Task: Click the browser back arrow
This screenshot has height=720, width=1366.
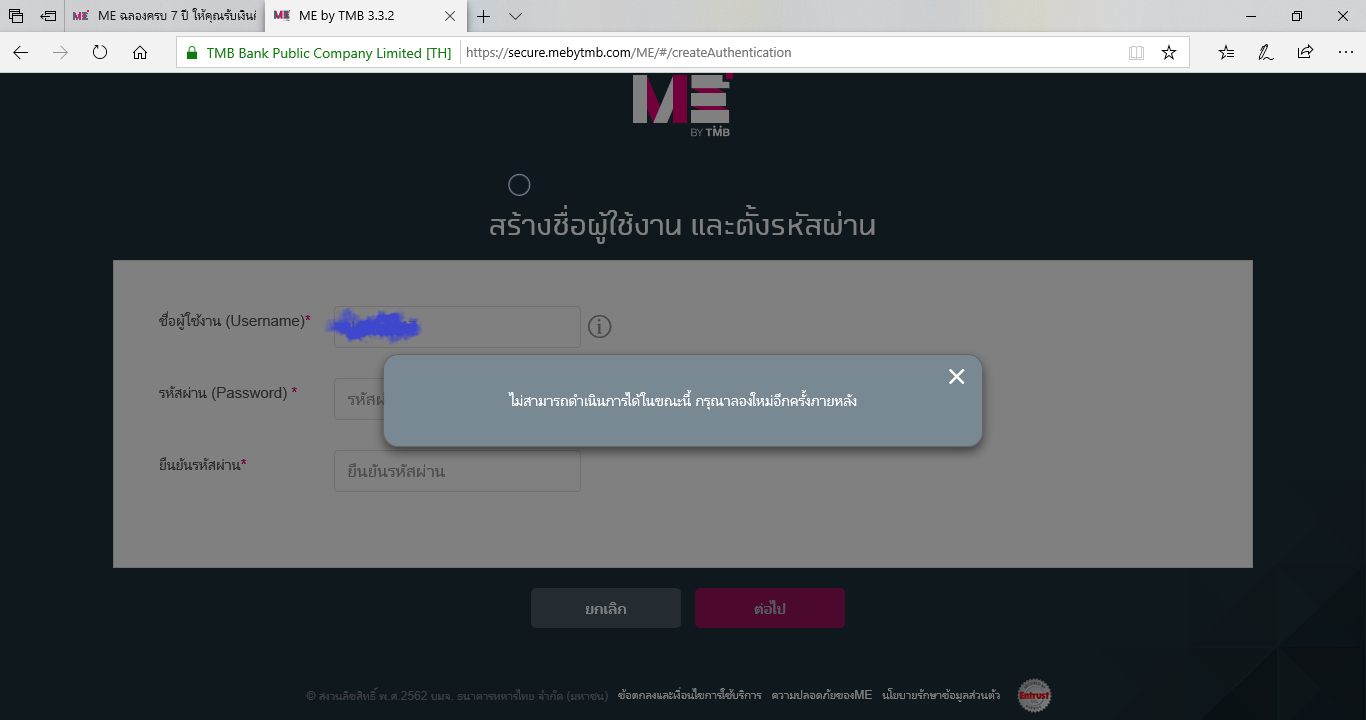Action: point(20,53)
